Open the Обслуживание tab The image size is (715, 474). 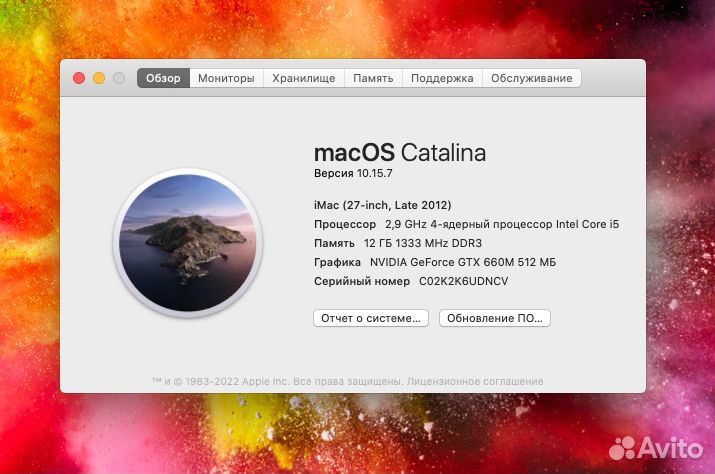(x=531, y=78)
